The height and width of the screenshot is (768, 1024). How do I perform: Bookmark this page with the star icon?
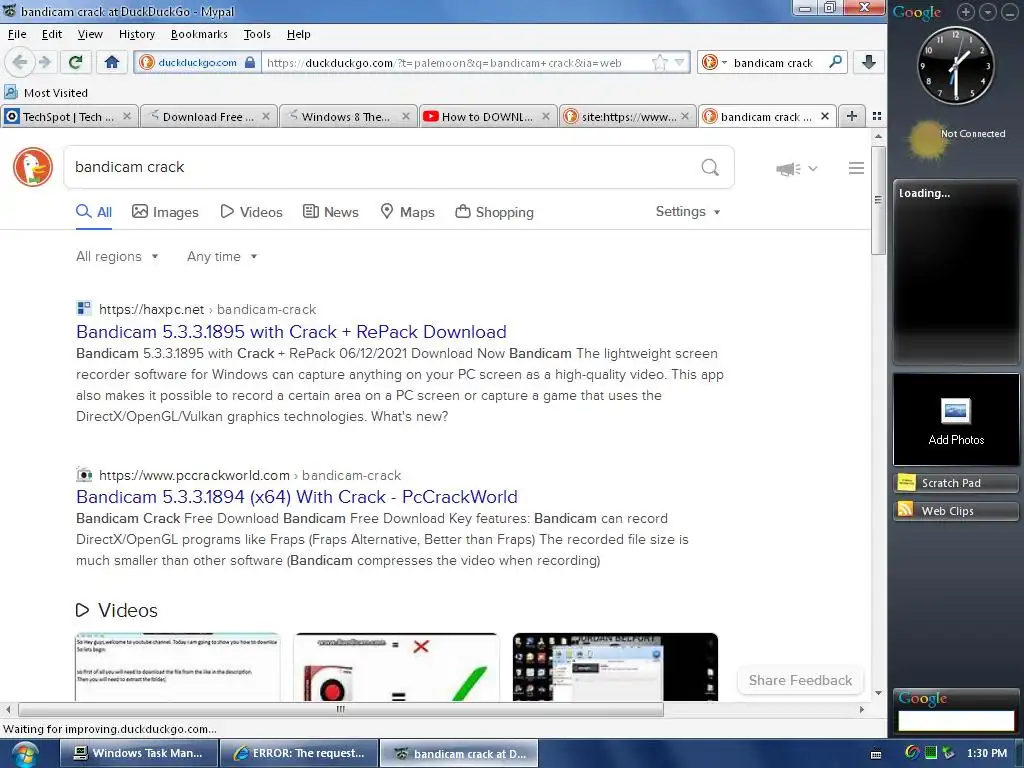point(660,63)
